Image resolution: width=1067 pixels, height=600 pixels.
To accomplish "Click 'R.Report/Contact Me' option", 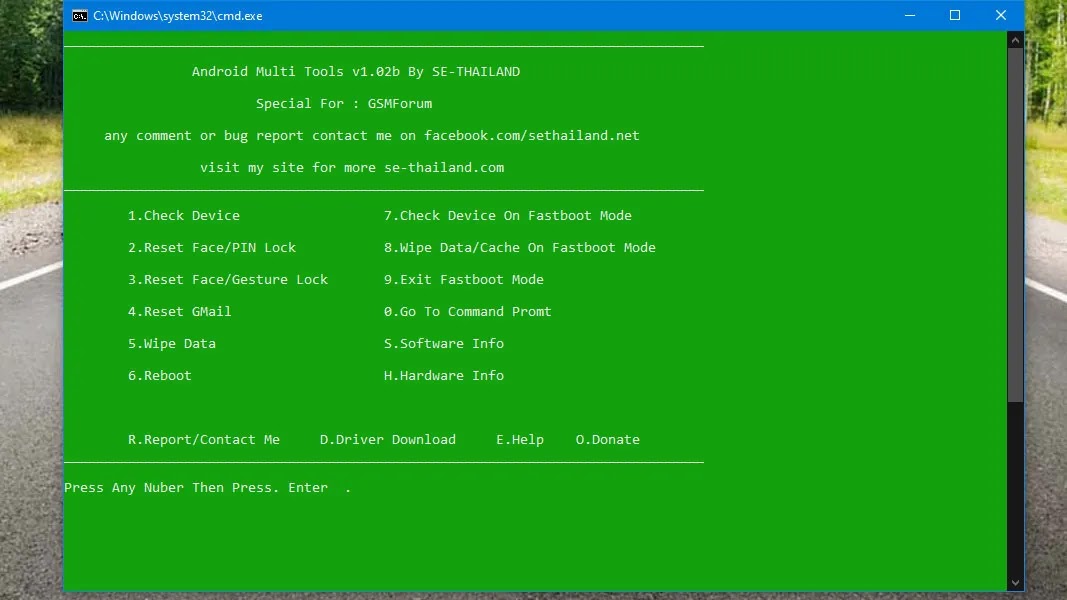I will 203,439.
